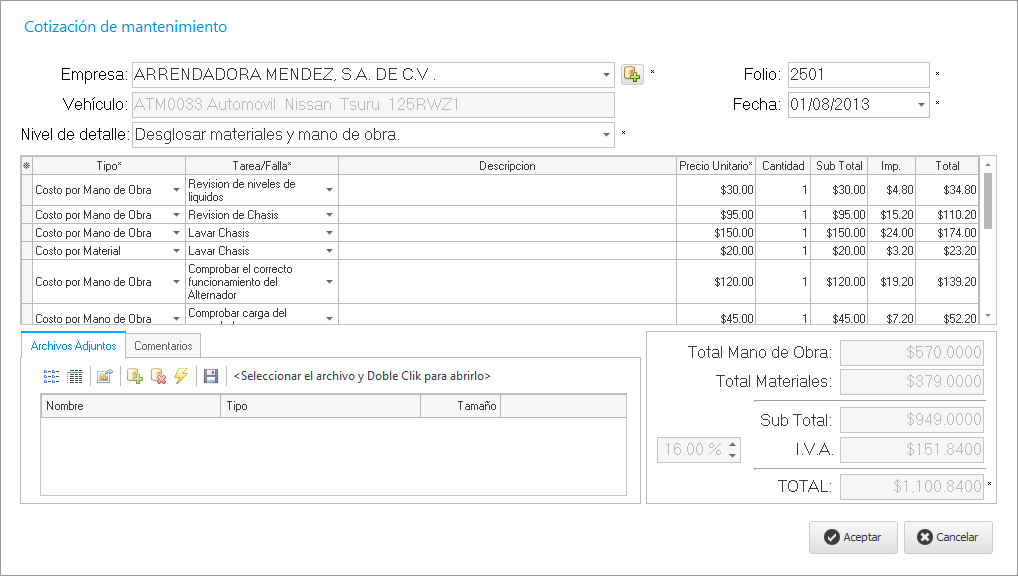1018x576 pixels.
Task: Open Tipo dropdown for Costo por Material row
Action: (x=176, y=251)
